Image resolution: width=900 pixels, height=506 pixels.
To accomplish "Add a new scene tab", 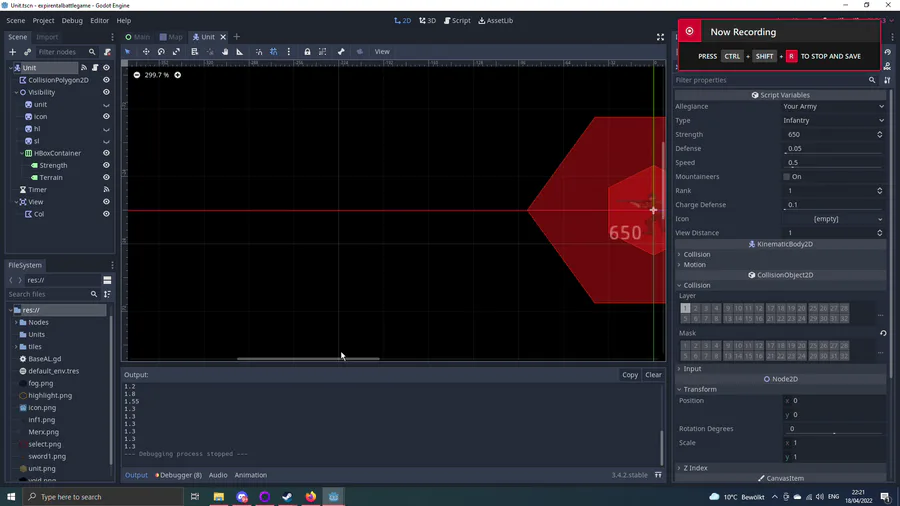I will 236,37.
